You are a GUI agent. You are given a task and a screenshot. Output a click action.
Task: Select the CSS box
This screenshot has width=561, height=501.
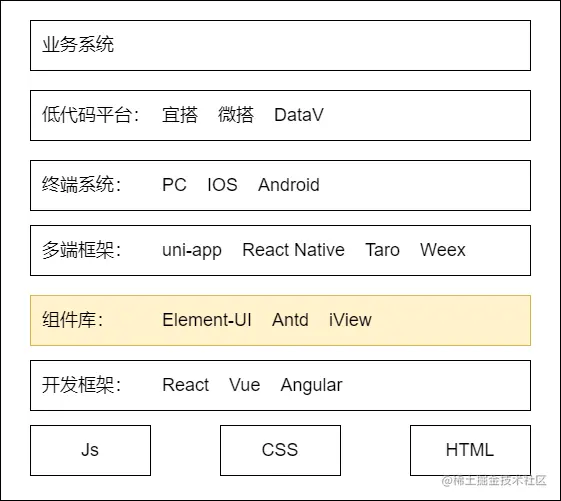coord(280,450)
